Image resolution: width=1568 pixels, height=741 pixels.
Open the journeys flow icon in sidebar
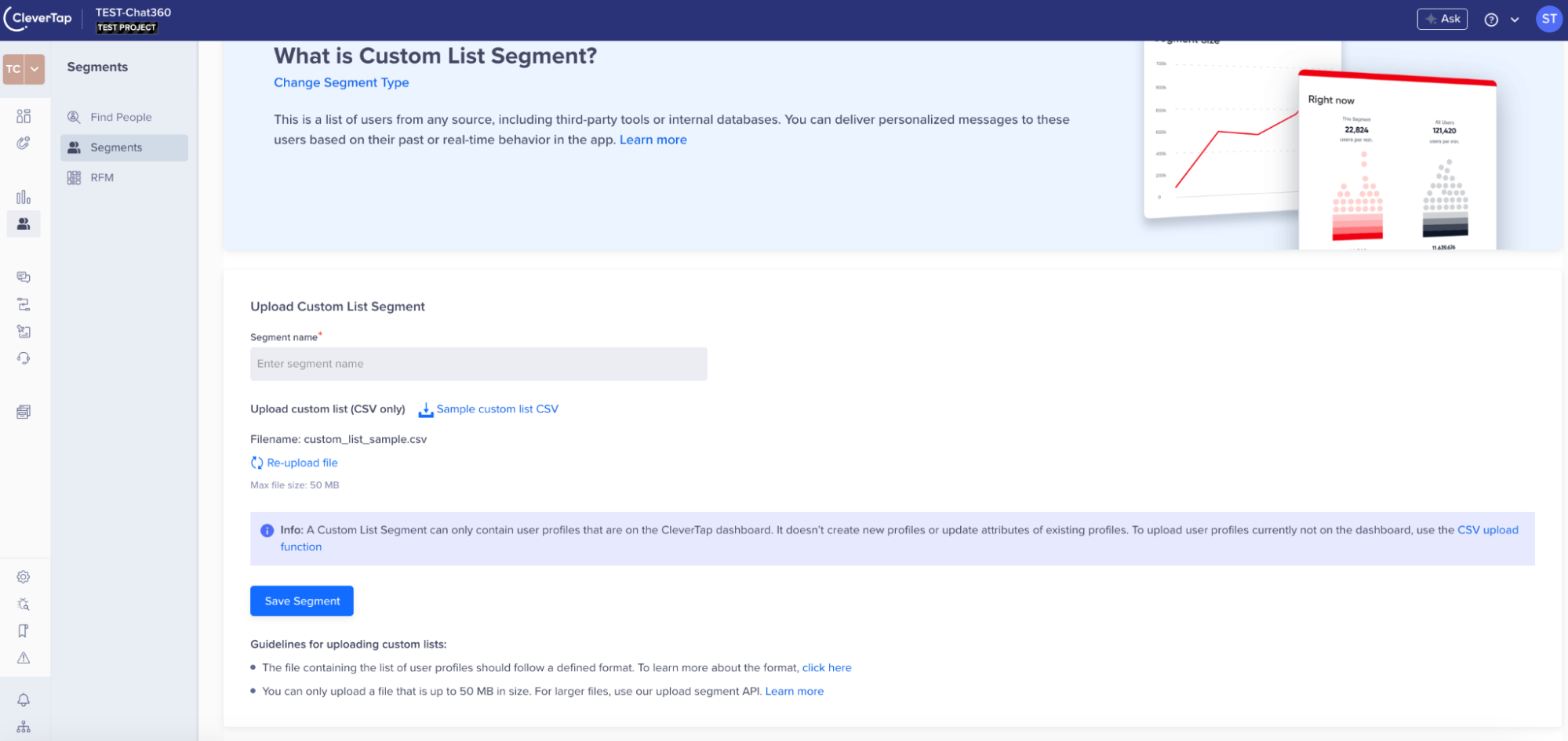click(x=24, y=304)
